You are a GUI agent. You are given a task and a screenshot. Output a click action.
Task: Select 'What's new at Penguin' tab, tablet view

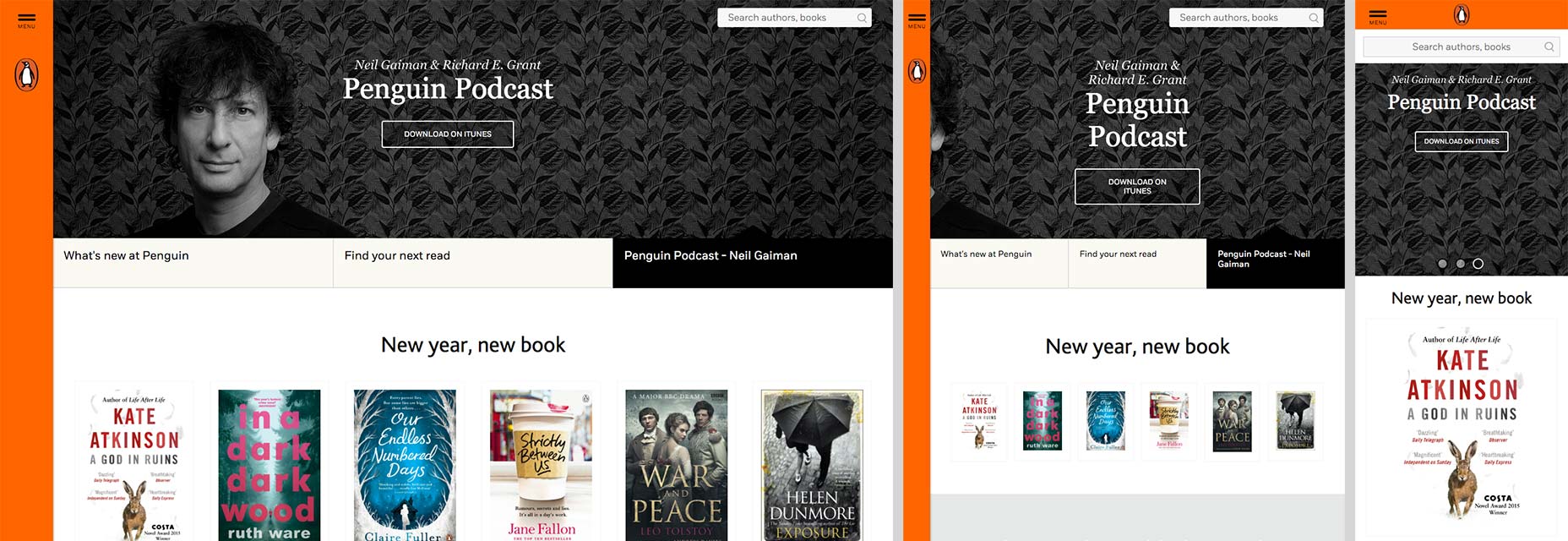(999, 263)
